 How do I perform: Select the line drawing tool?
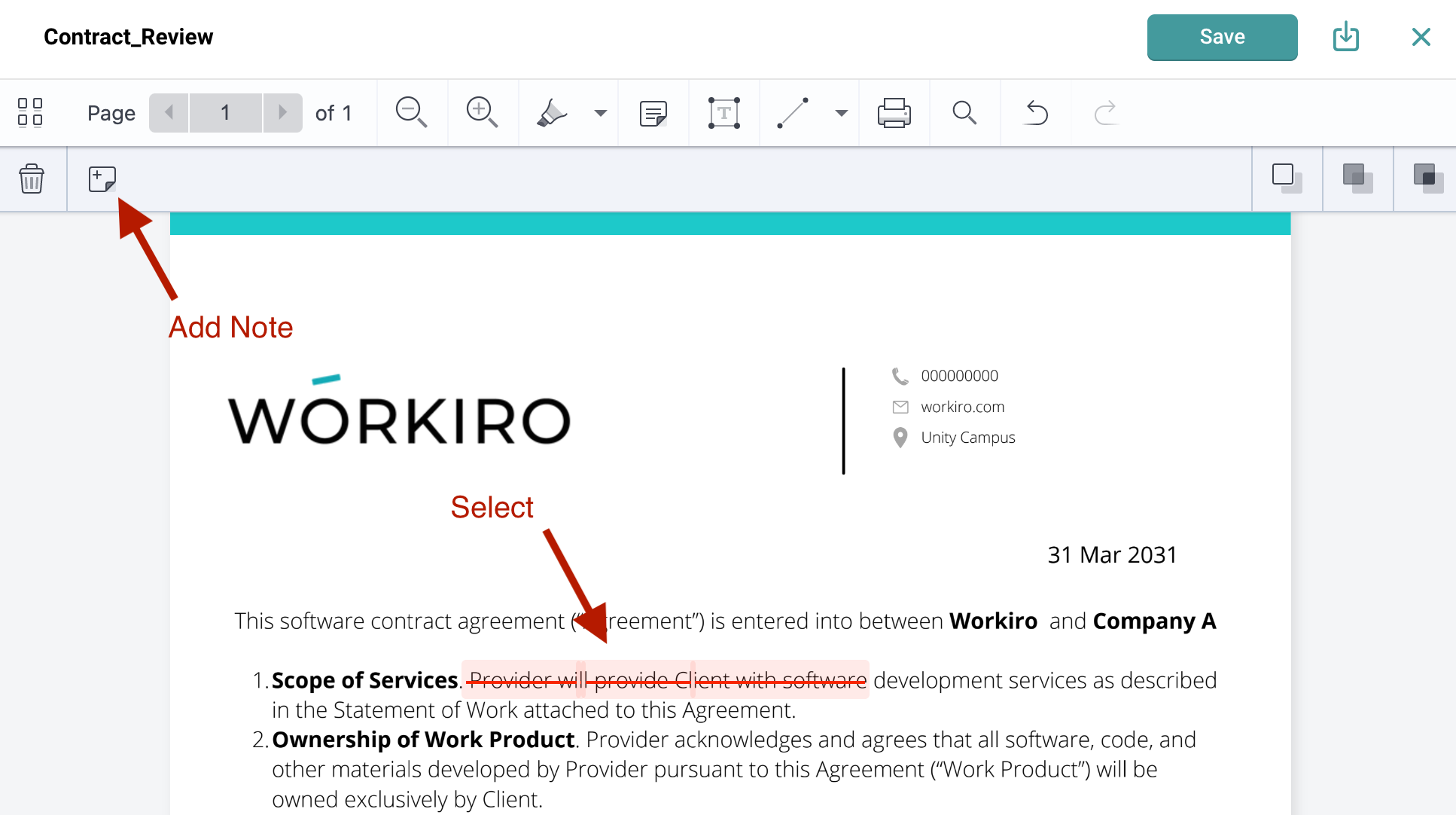coord(793,113)
